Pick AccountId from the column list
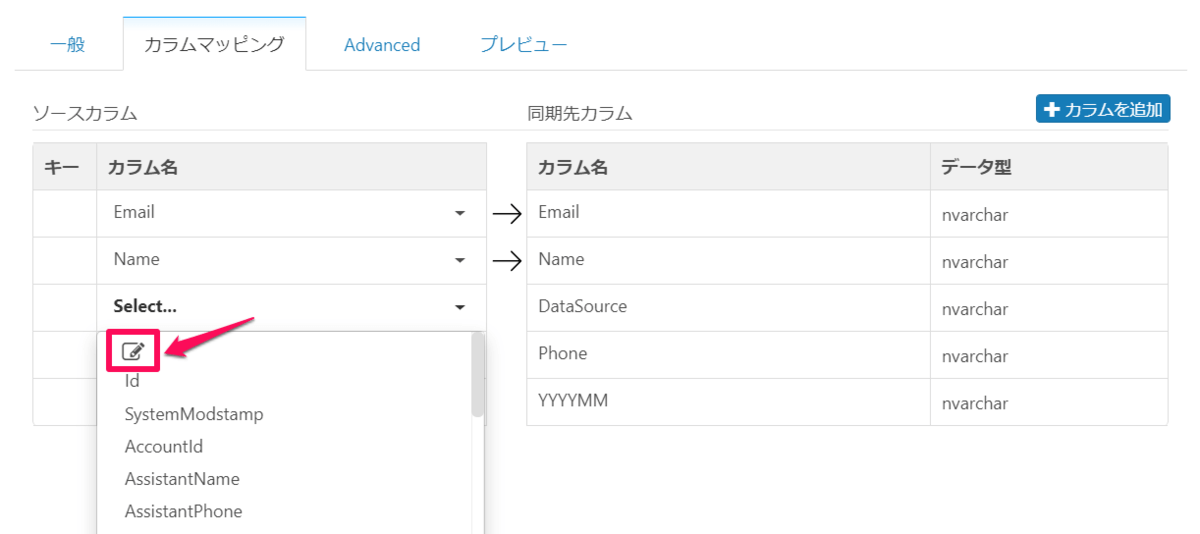The height and width of the screenshot is (534, 1200). tap(164, 447)
